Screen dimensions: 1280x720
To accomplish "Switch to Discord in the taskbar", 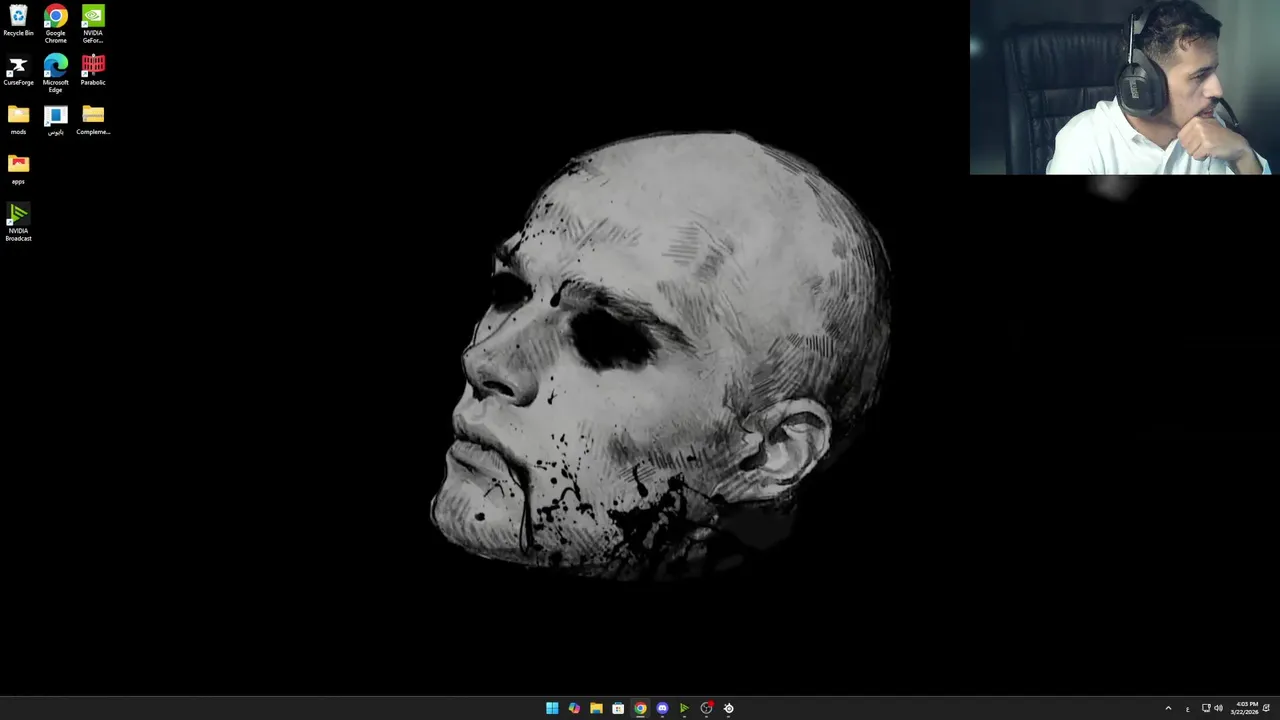I will 662,708.
